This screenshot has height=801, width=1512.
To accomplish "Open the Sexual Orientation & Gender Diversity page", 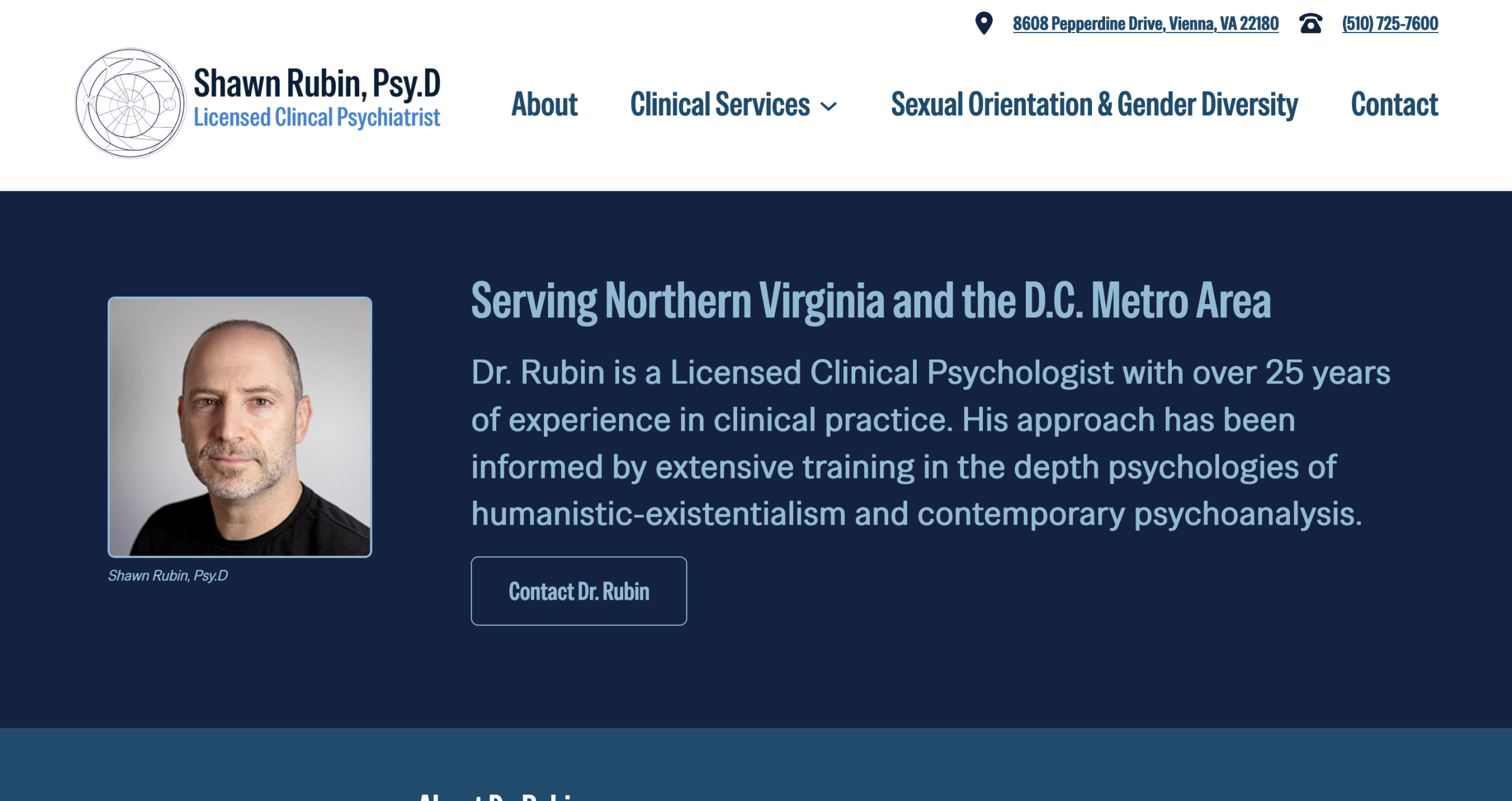I will click(x=1094, y=105).
